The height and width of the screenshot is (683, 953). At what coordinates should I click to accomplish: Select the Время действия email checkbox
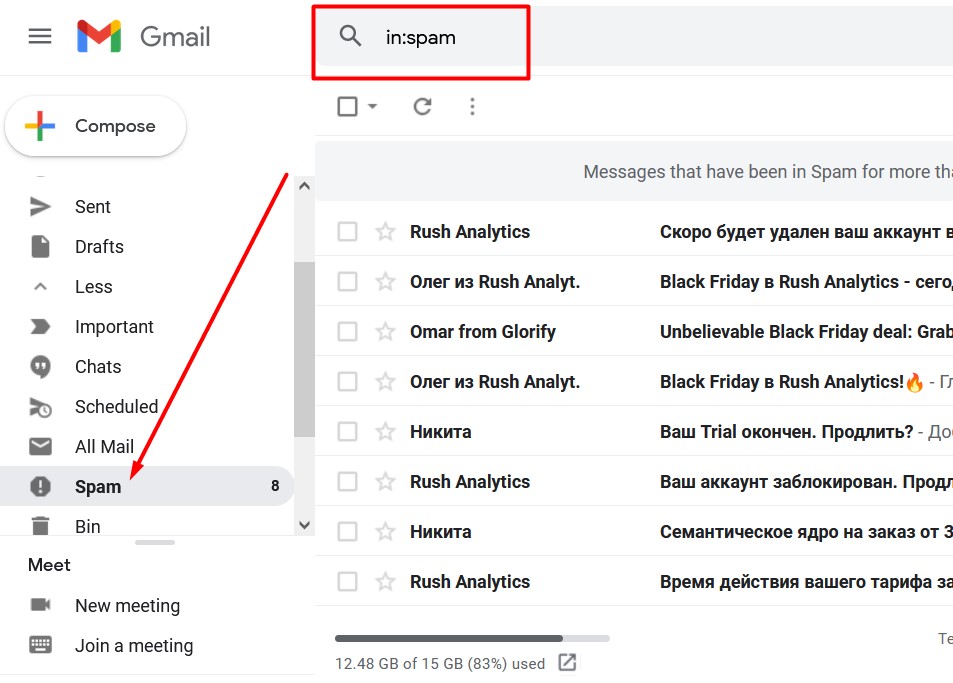click(347, 582)
